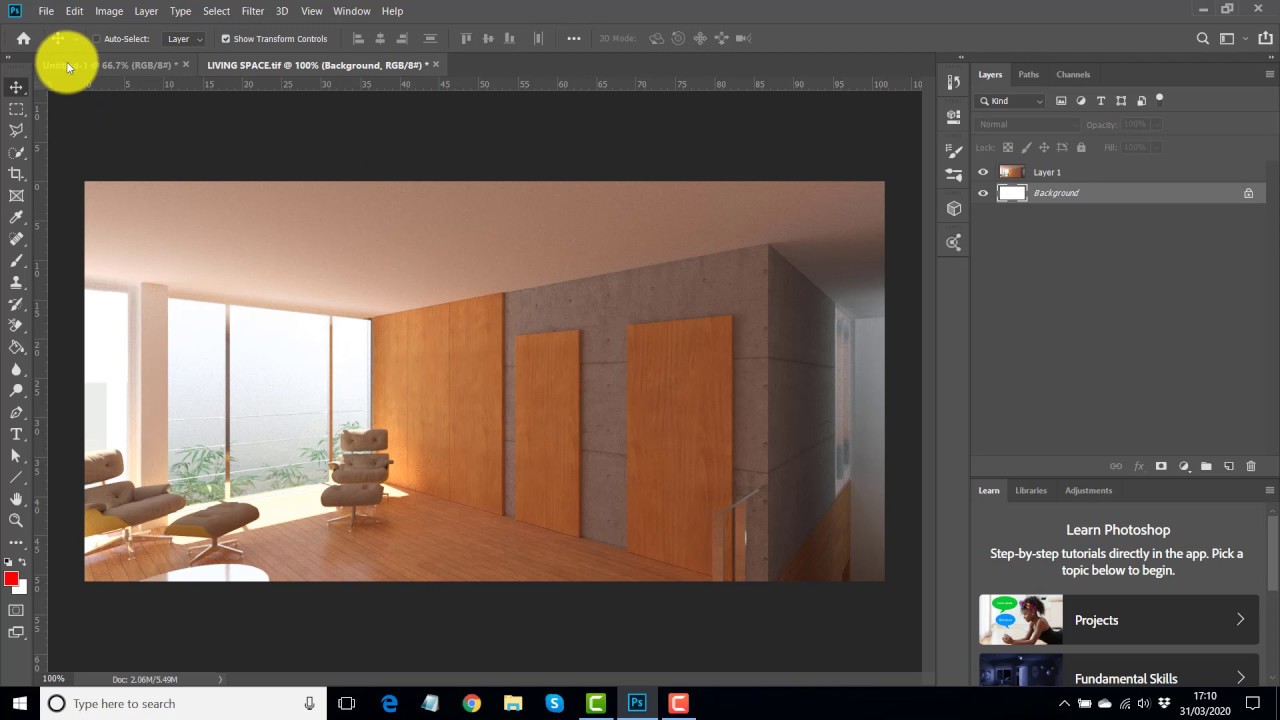Click the Home button in options bar
This screenshot has width=1280, height=720.
[x=24, y=39]
